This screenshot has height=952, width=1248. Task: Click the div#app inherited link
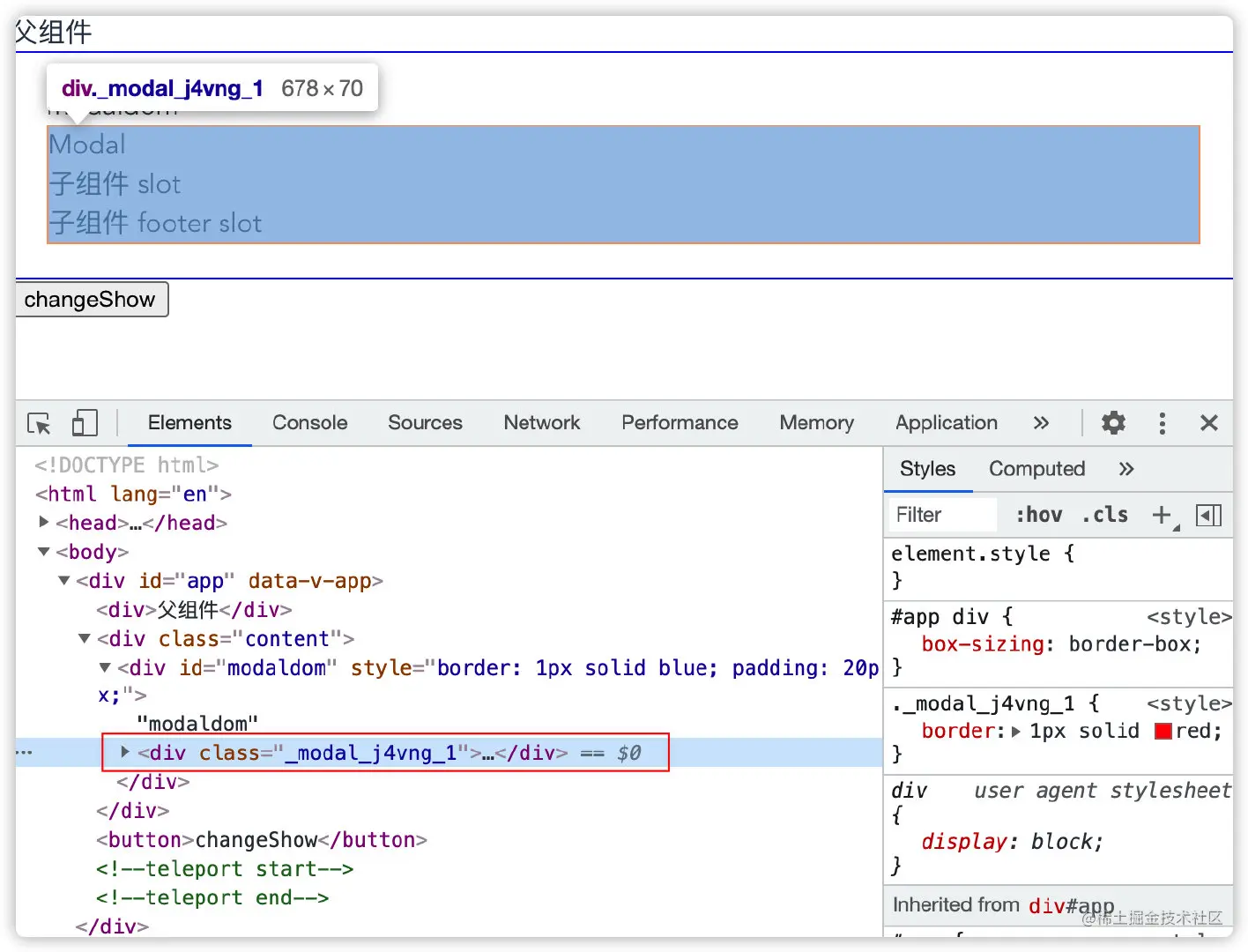coord(1071,905)
